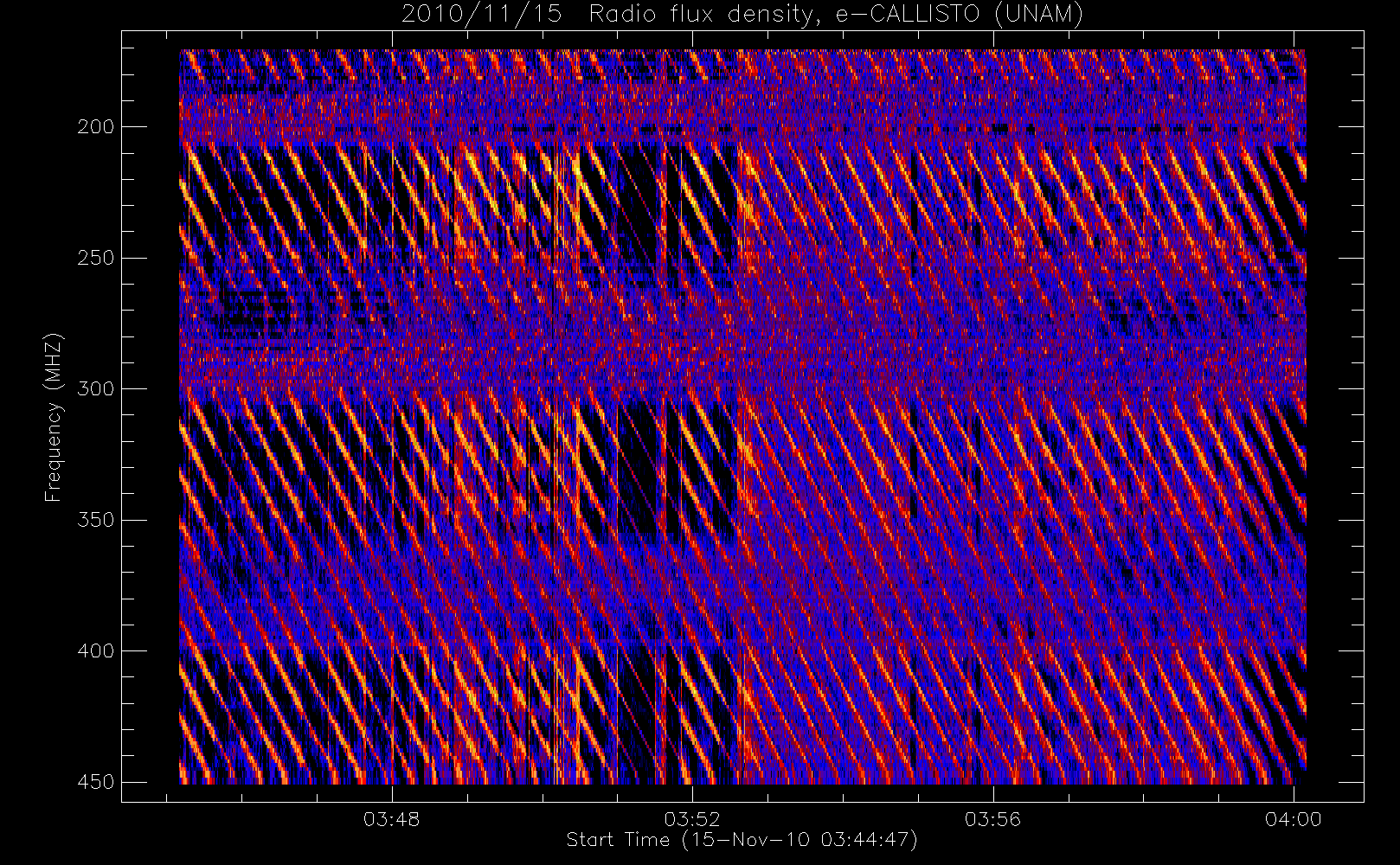Screen dimensions: 1400x865
Task: Click the 450 frequency tick label
Action: click(x=94, y=782)
